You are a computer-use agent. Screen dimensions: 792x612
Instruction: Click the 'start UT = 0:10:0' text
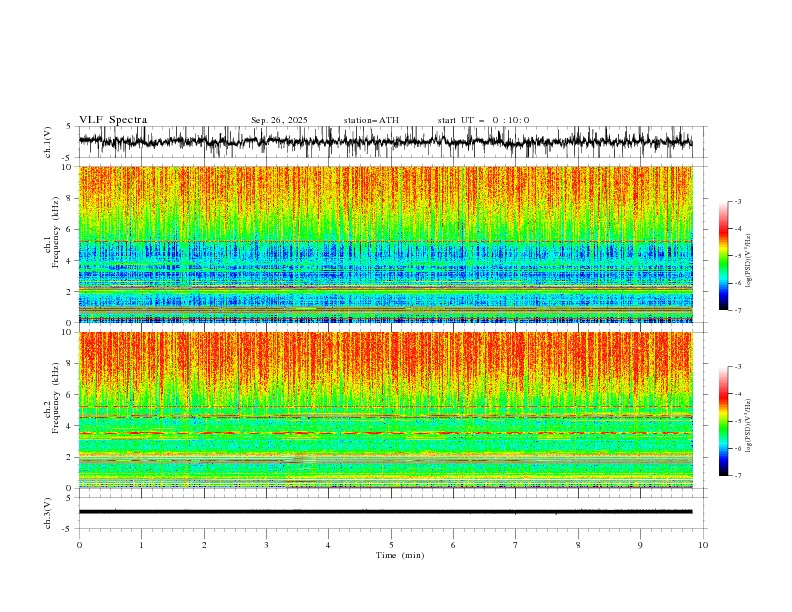click(x=483, y=120)
